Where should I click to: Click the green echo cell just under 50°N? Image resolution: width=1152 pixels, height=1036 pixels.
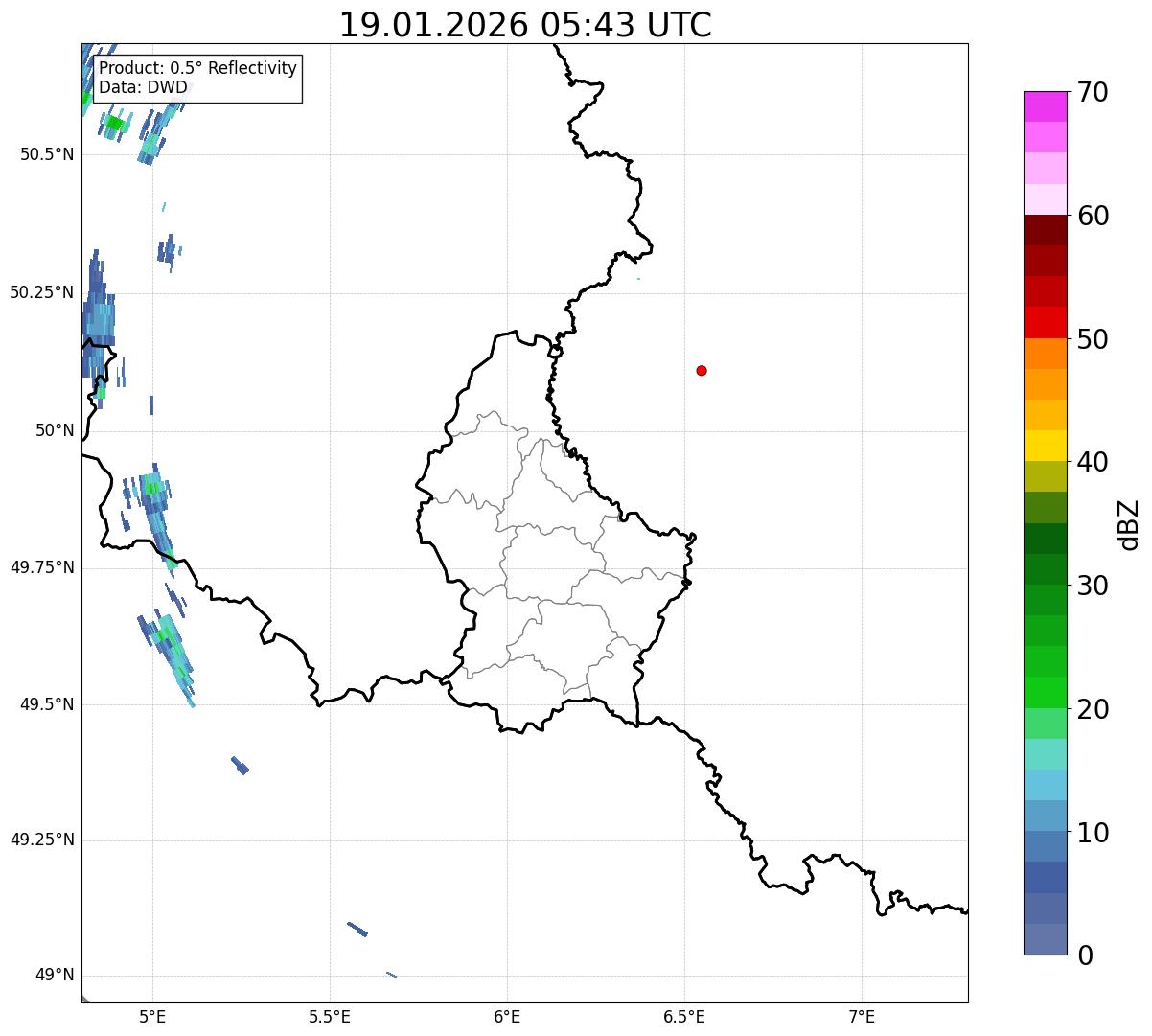(x=151, y=487)
